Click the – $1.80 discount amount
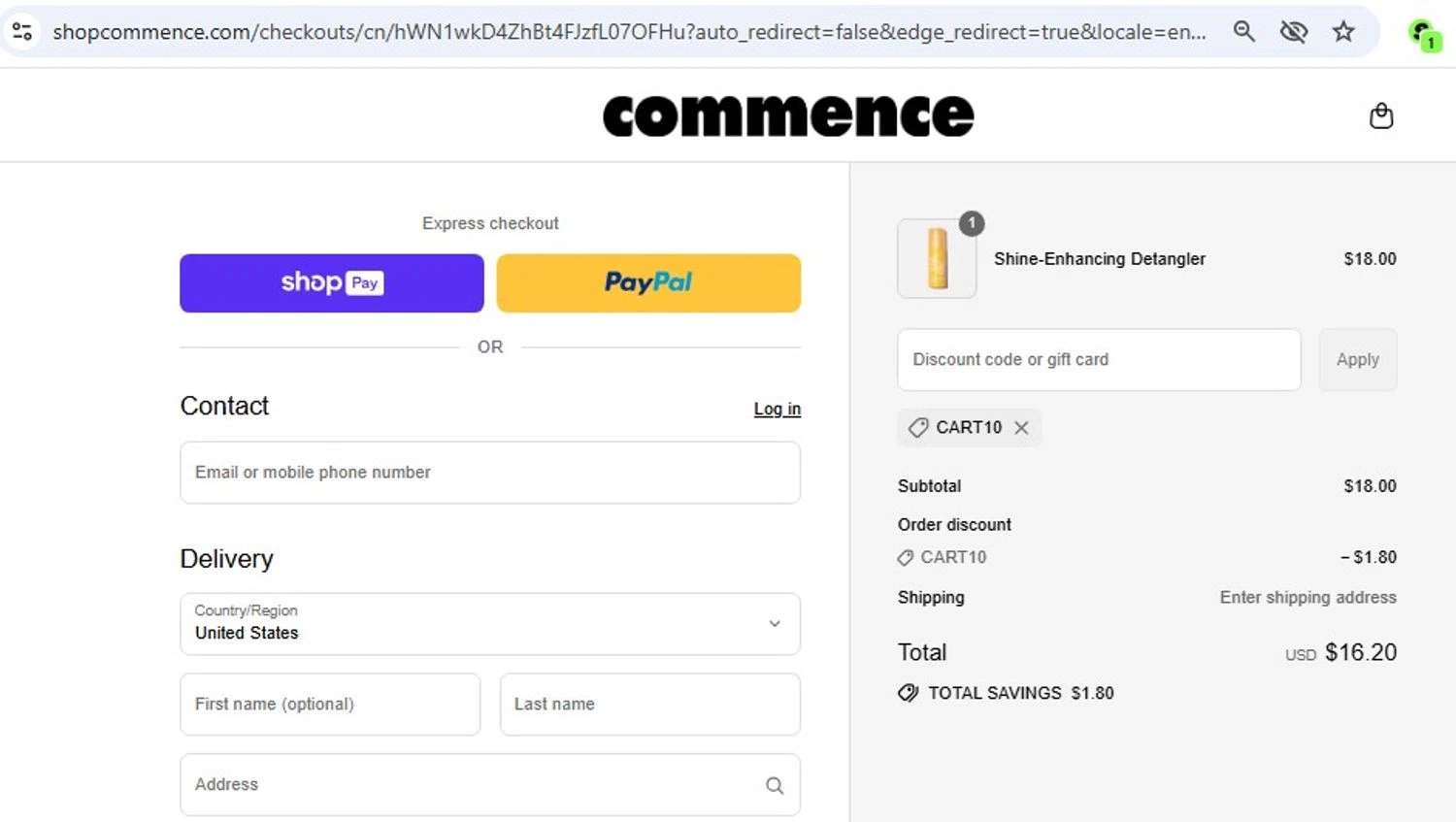Image resolution: width=1456 pixels, height=822 pixels. click(1368, 557)
